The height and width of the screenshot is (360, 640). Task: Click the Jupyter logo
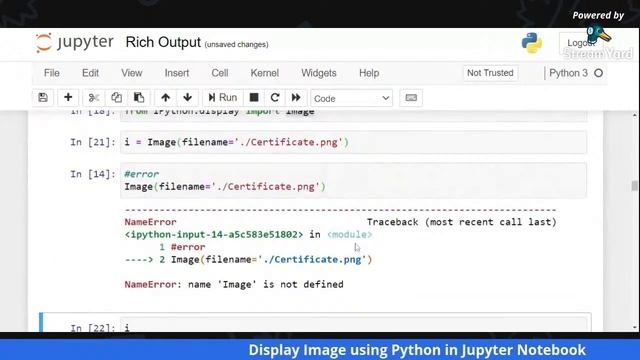coord(74,42)
